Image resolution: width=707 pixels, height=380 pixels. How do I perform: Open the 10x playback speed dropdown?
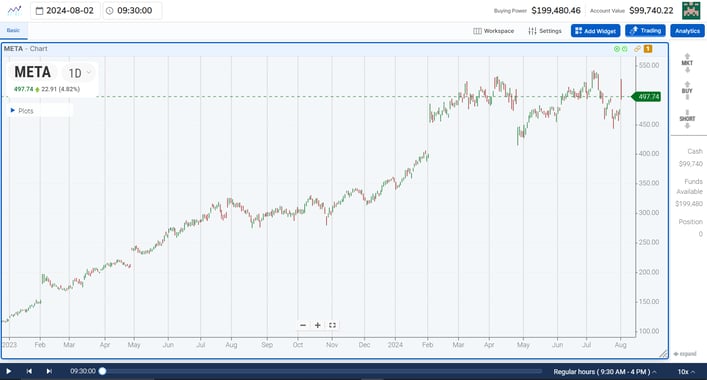click(686, 372)
